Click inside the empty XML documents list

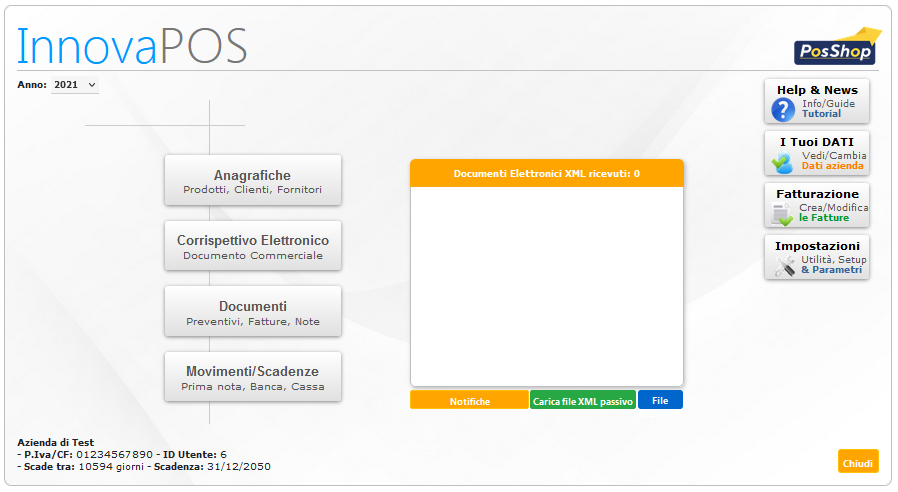(546, 286)
